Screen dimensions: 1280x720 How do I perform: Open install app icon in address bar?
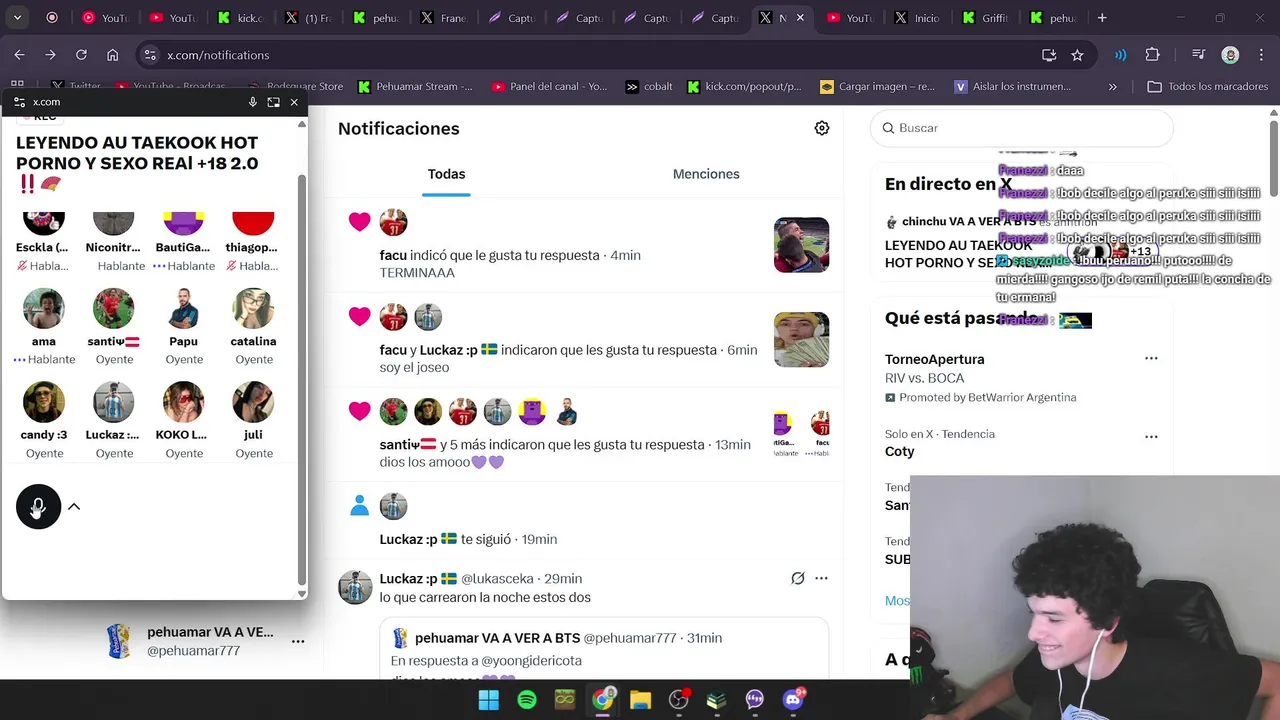click(x=1049, y=55)
